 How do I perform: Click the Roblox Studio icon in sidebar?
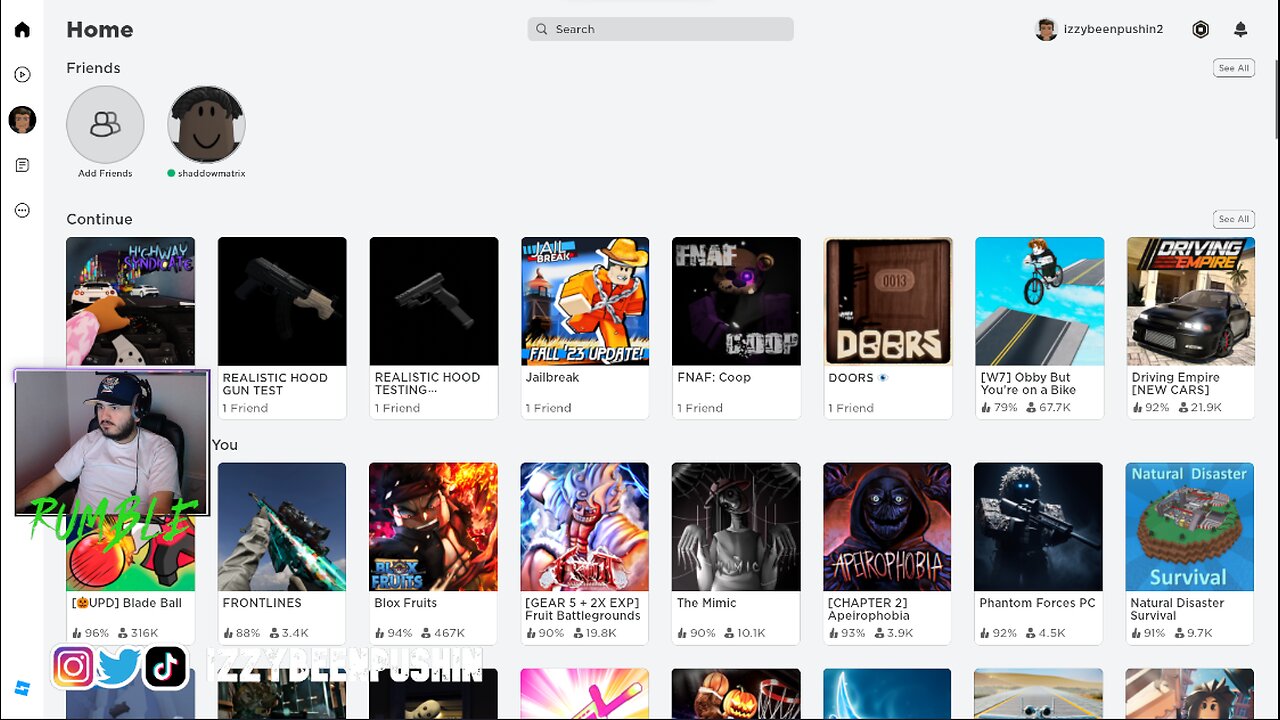point(22,689)
